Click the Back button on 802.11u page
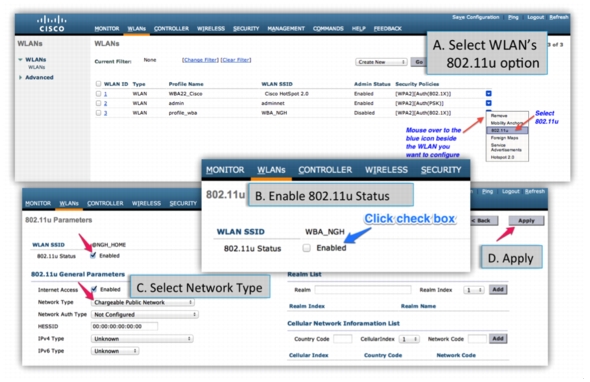The image size is (590, 382). coord(484,221)
